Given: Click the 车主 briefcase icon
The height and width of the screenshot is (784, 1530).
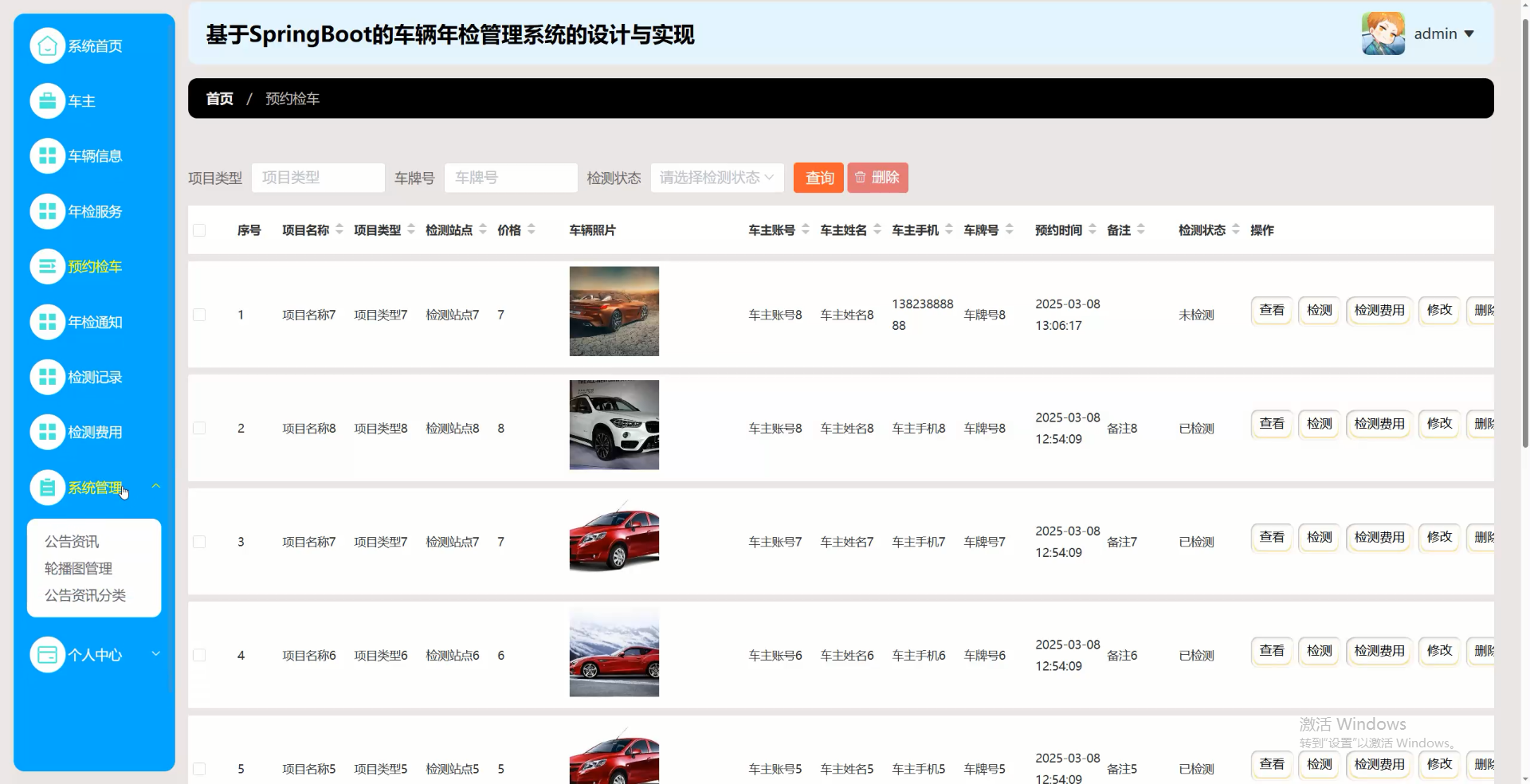Looking at the screenshot, I should click(x=47, y=101).
